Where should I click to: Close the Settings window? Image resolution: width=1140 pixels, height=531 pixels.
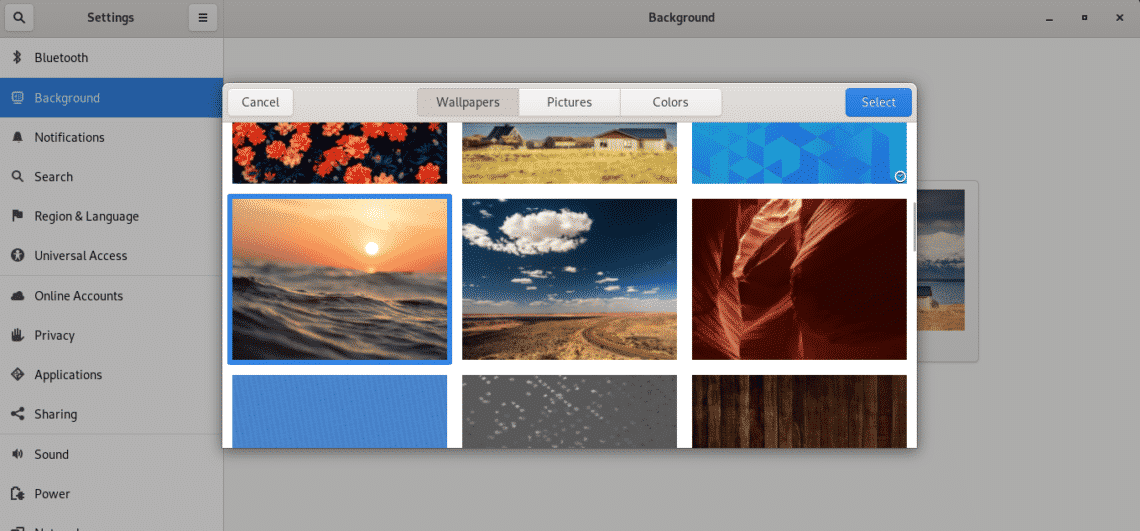tap(1119, 18)
